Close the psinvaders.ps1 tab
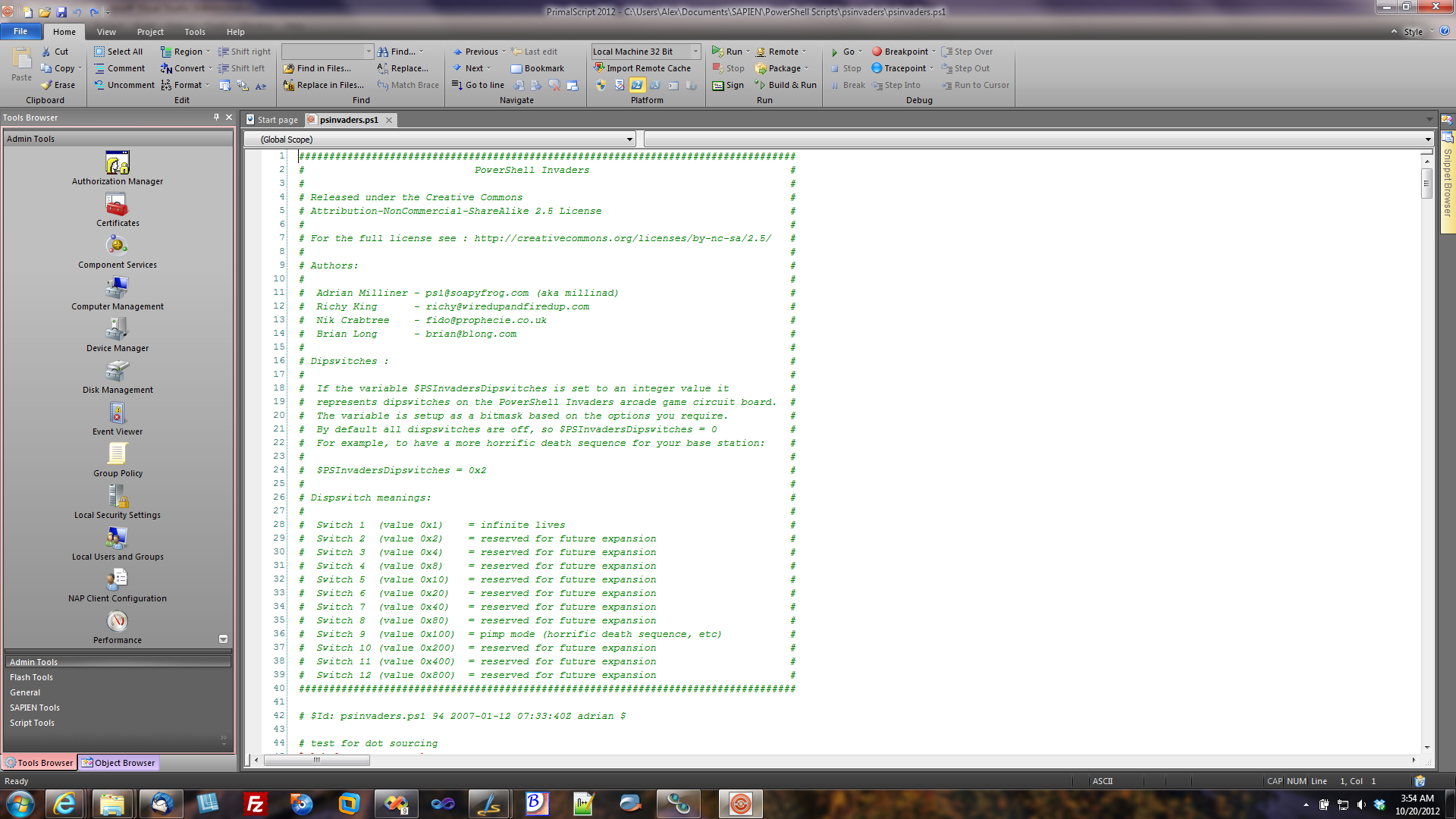 [x=389, y=120]
